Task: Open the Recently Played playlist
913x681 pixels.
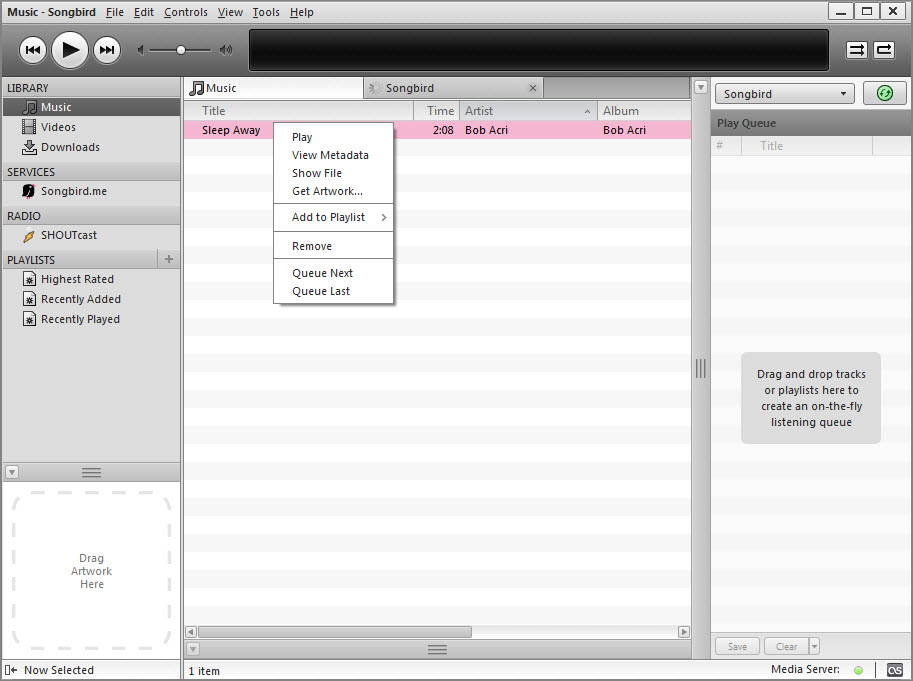Action: pos(91,320)
